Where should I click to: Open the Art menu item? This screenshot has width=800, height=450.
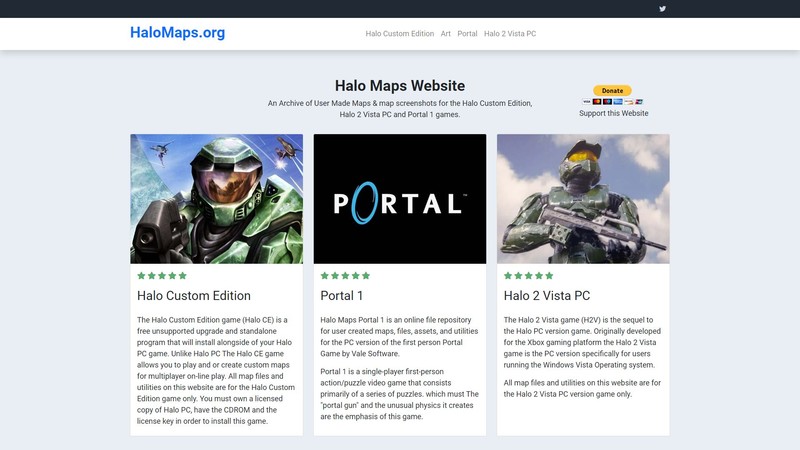click(445, 33)
